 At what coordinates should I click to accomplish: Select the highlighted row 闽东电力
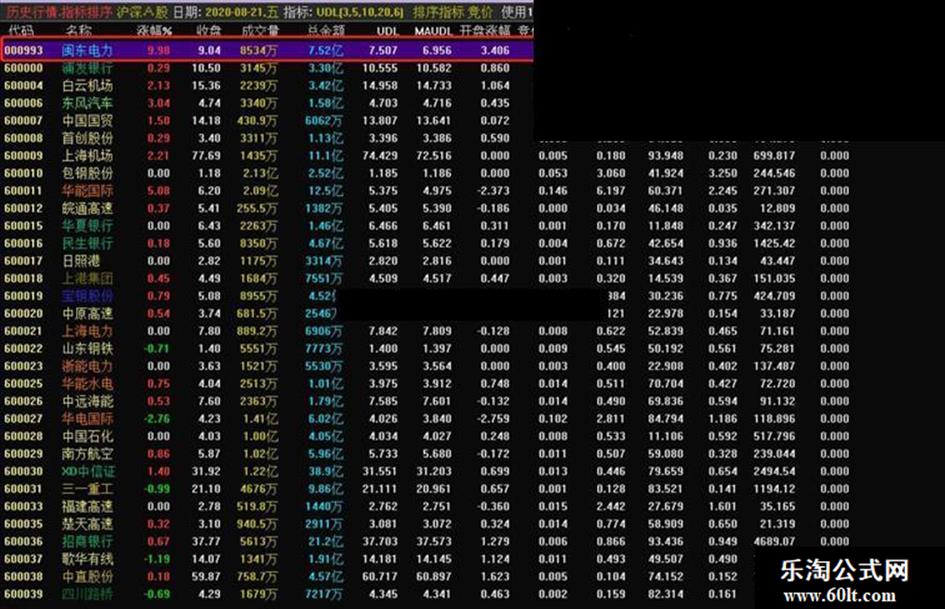coord(268,50)
